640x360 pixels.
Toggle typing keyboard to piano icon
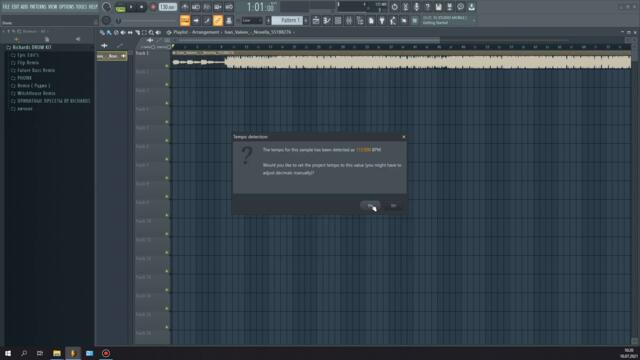pos(185,20)
